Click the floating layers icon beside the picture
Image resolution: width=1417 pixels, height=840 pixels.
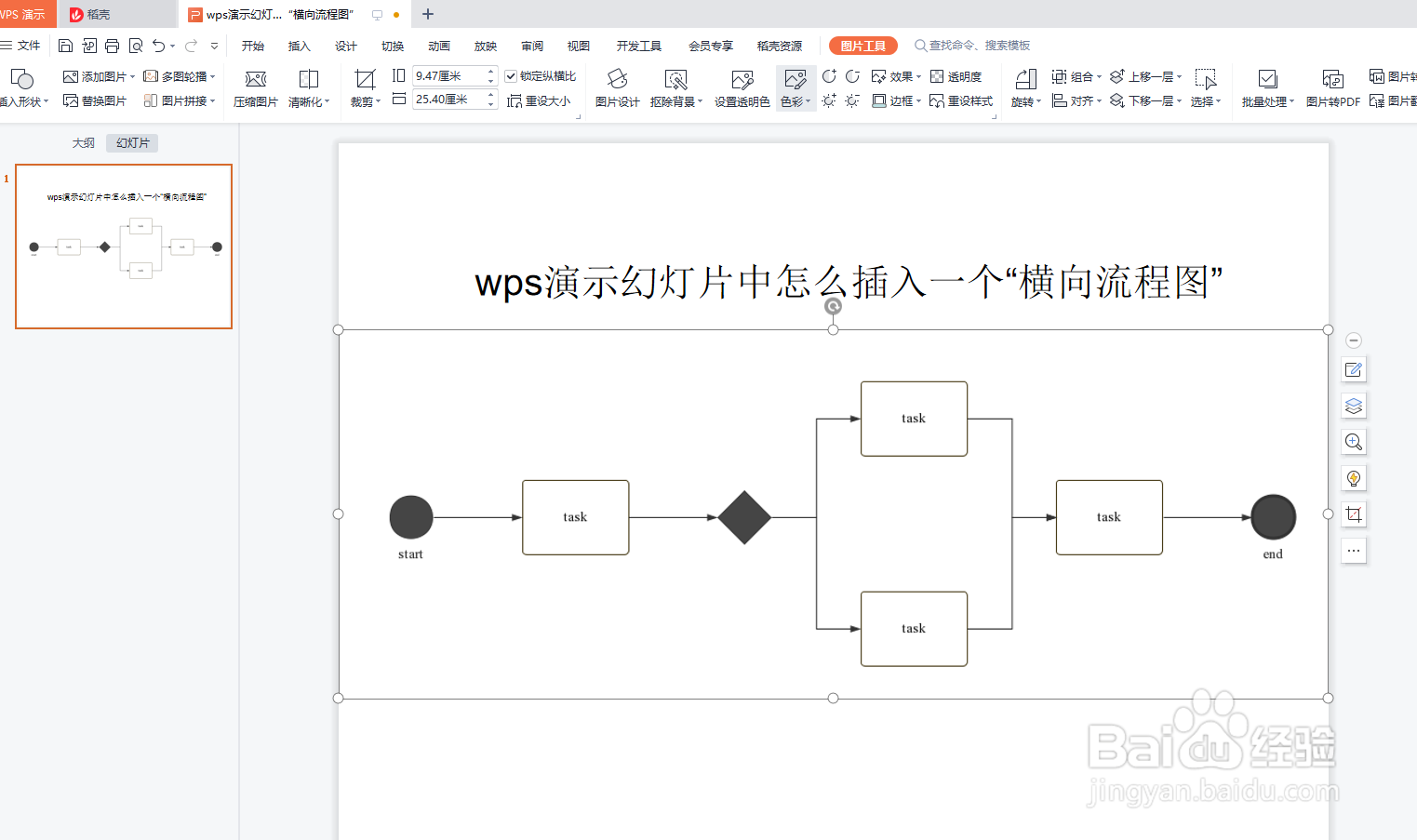pyautogui.click(x=1354, y=406)
